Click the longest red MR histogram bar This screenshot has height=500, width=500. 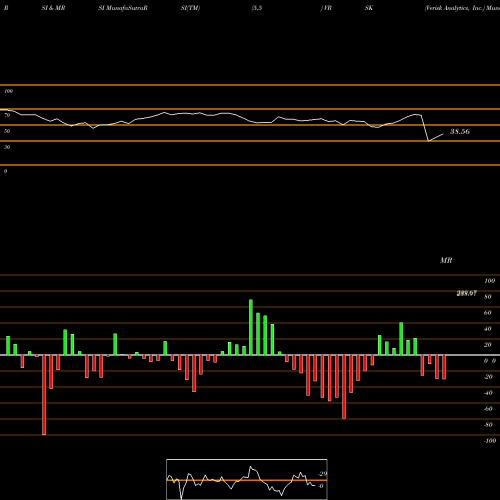(44, 395)
